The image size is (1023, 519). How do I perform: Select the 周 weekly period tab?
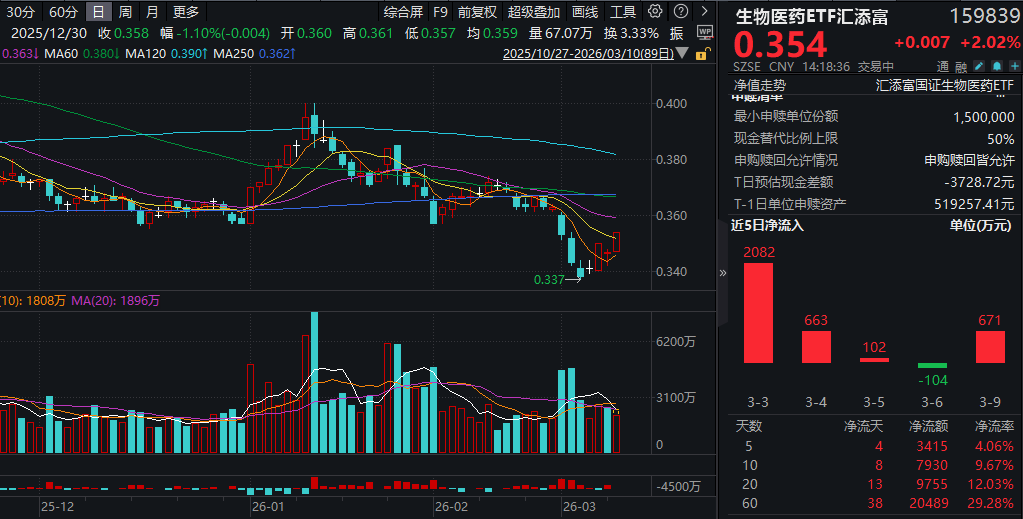coord(124,12)
